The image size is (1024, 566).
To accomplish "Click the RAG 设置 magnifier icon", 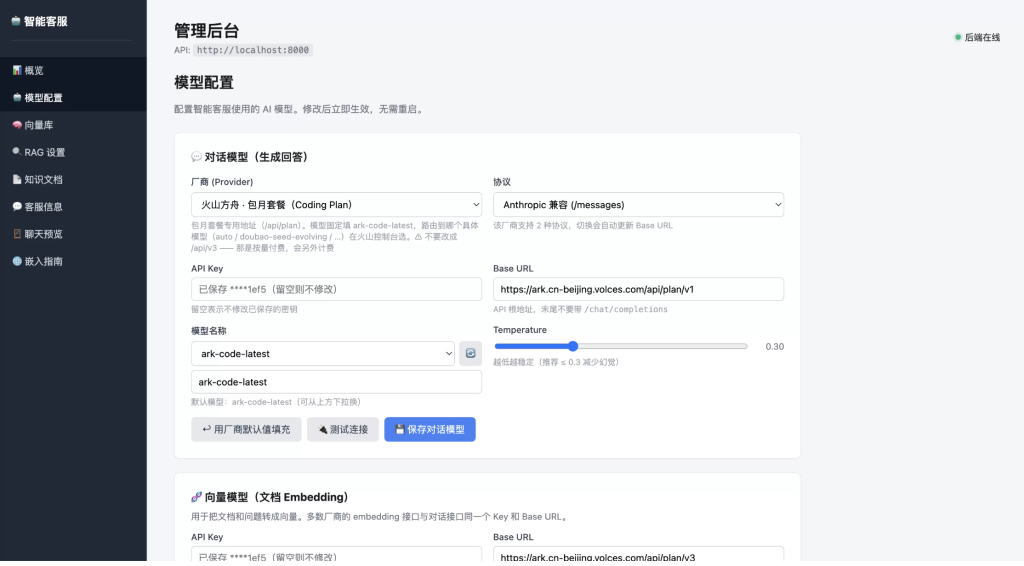I will tap(17, 151).
